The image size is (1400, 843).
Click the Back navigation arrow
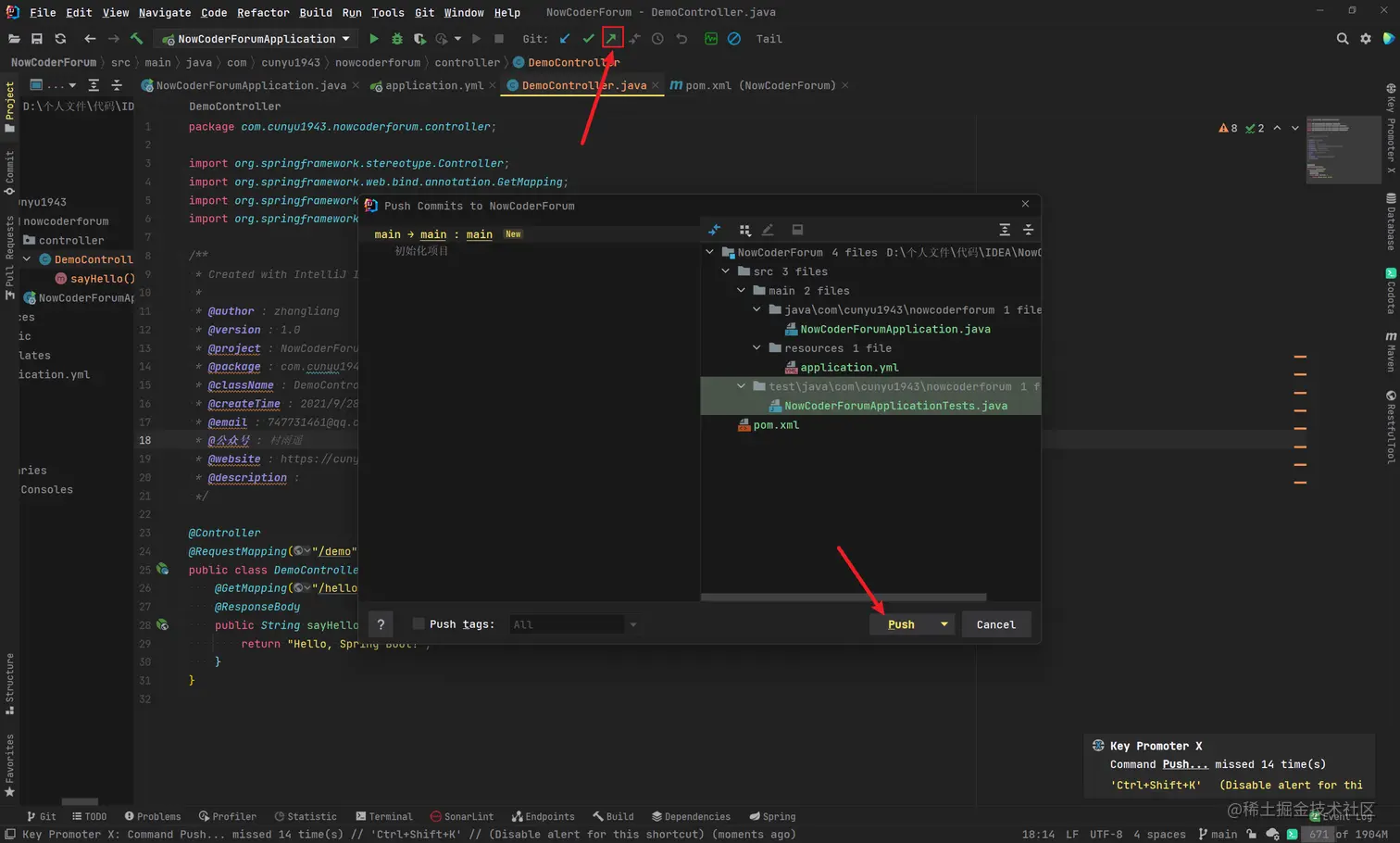90,39
